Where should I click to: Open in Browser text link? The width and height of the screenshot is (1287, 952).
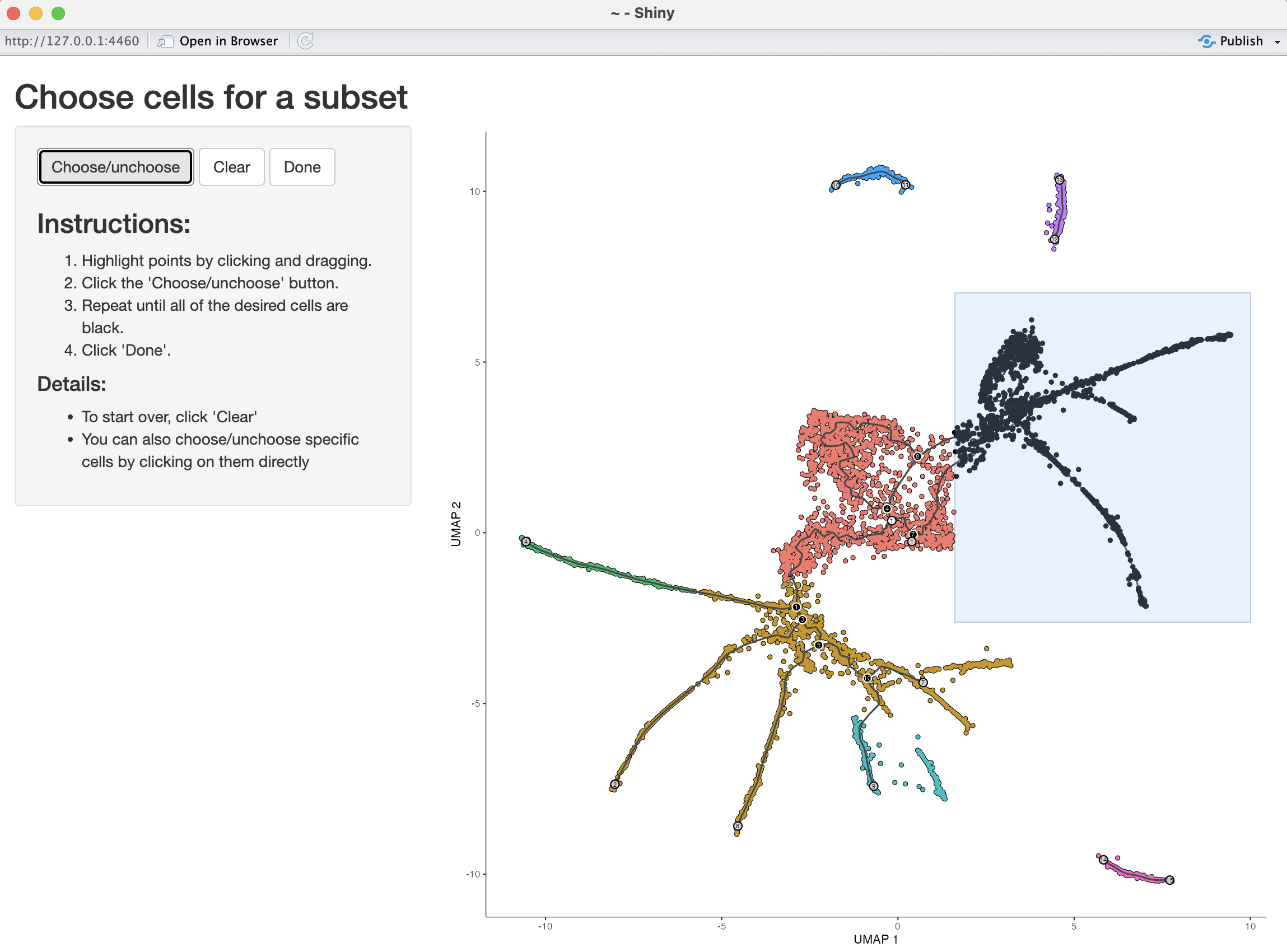(x=229, y=41)
